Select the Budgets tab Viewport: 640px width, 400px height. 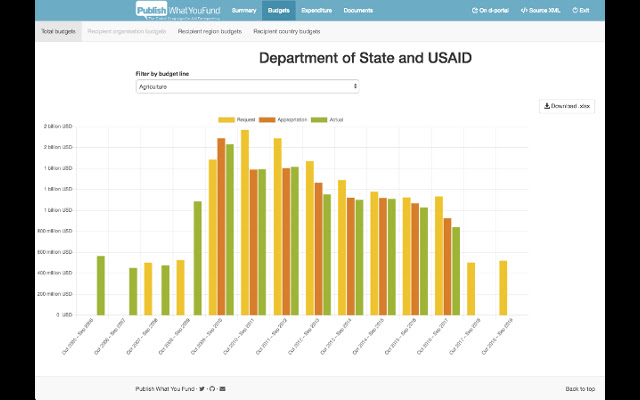tap(279, 11)
